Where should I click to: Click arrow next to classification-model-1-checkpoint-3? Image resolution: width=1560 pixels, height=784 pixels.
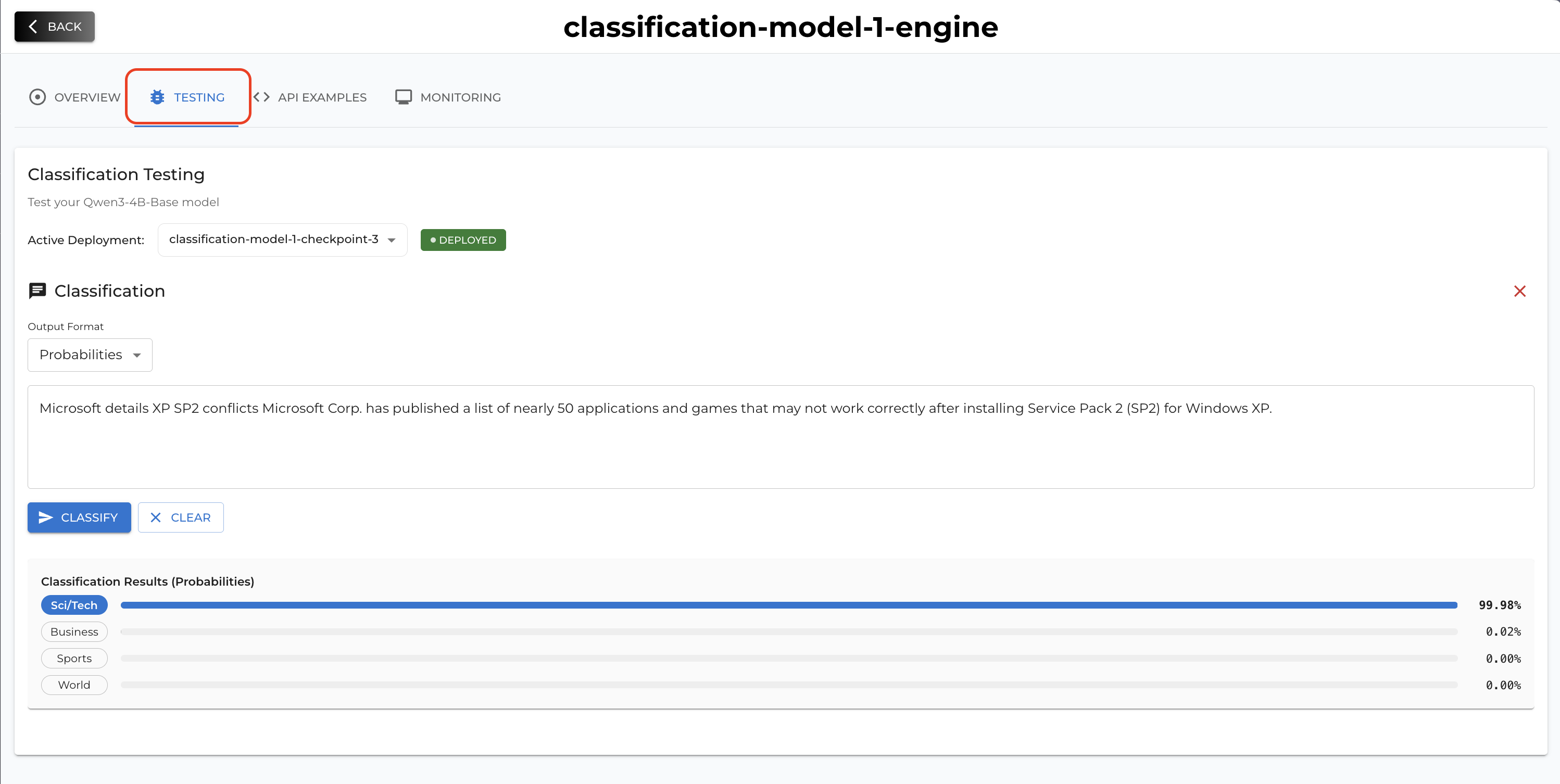[x=392, y=241]
